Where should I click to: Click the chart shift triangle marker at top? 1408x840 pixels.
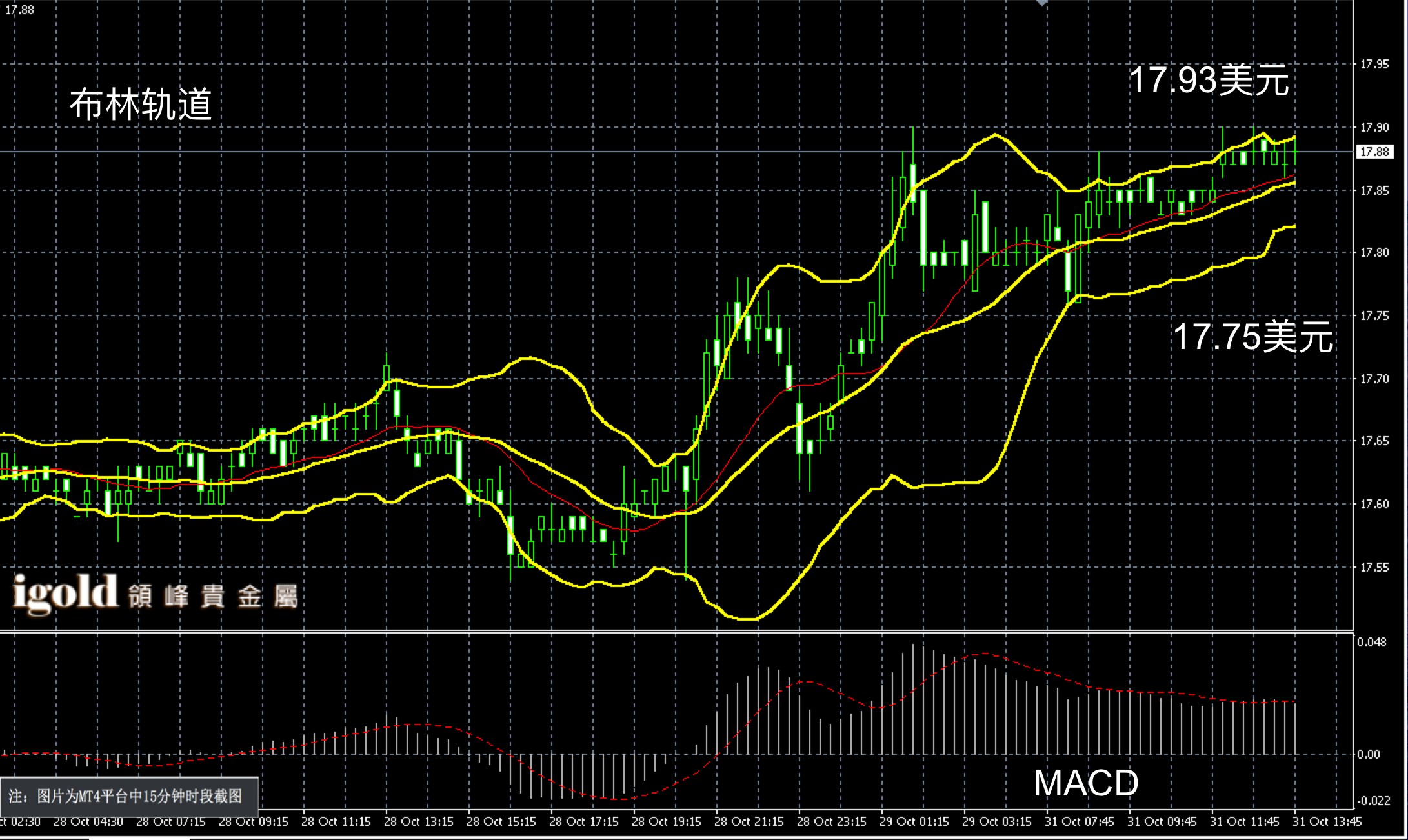coord(1041,3)
